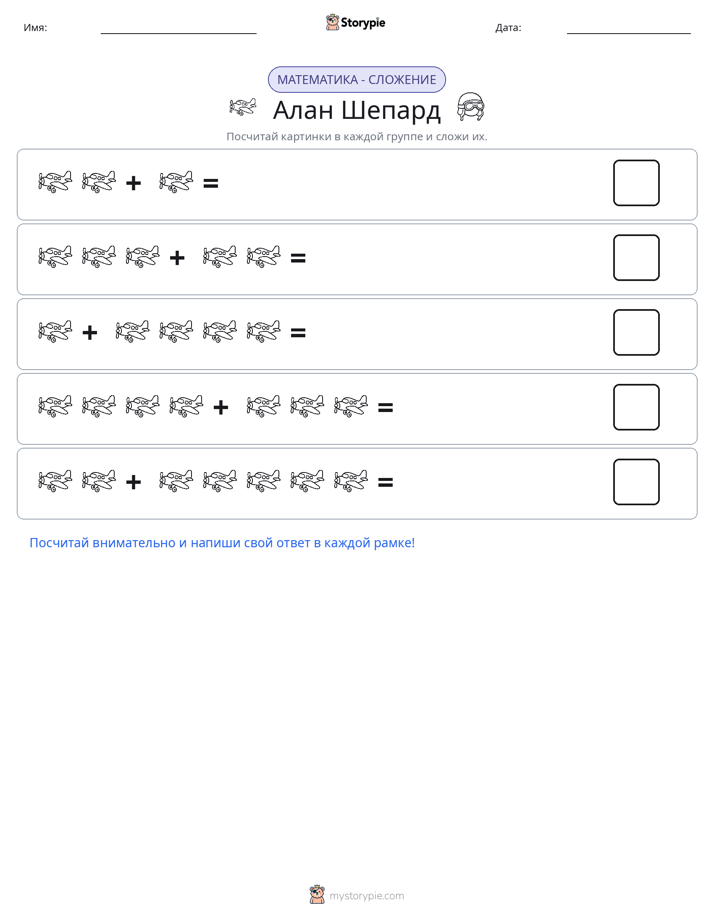
Task: Click the plus sign in fourth row
Action: tap(221, 407)
